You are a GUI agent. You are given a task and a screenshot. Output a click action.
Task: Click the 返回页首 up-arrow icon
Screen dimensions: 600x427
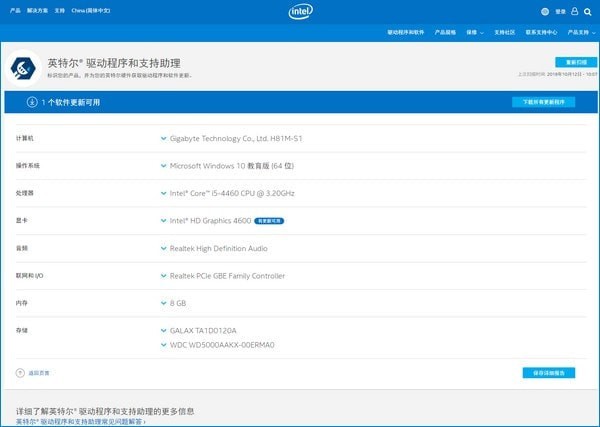pos(19,372)
